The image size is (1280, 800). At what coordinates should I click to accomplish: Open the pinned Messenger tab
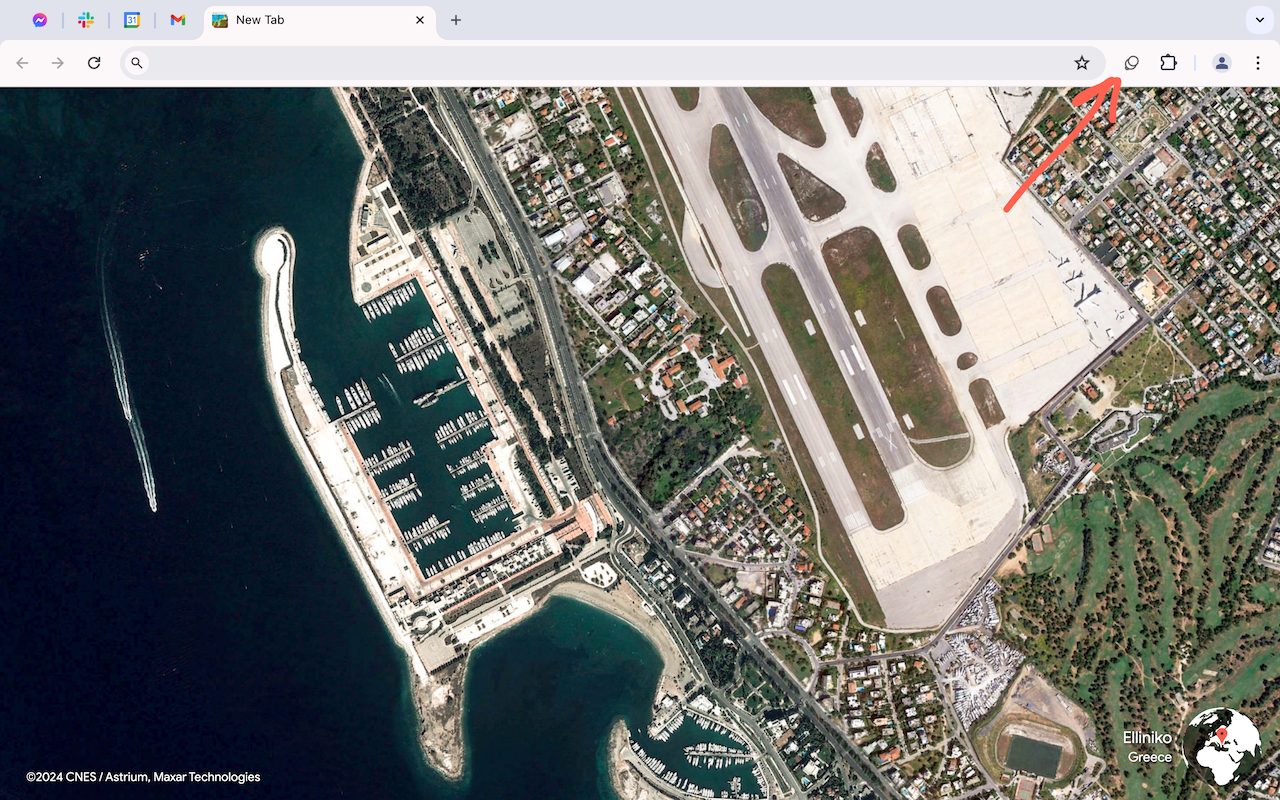pyautogui.click(x=40, y=20)
